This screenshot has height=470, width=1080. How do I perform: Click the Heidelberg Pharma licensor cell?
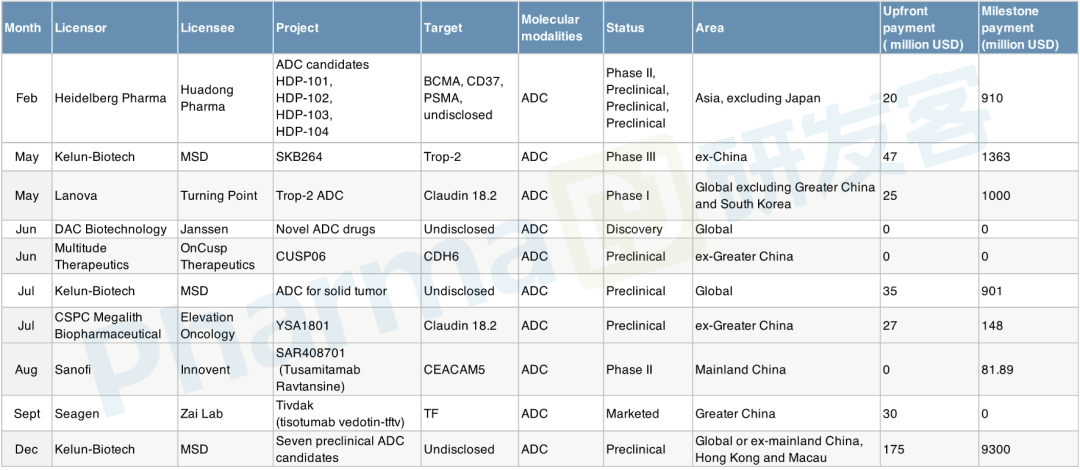[x=103, y=98]
